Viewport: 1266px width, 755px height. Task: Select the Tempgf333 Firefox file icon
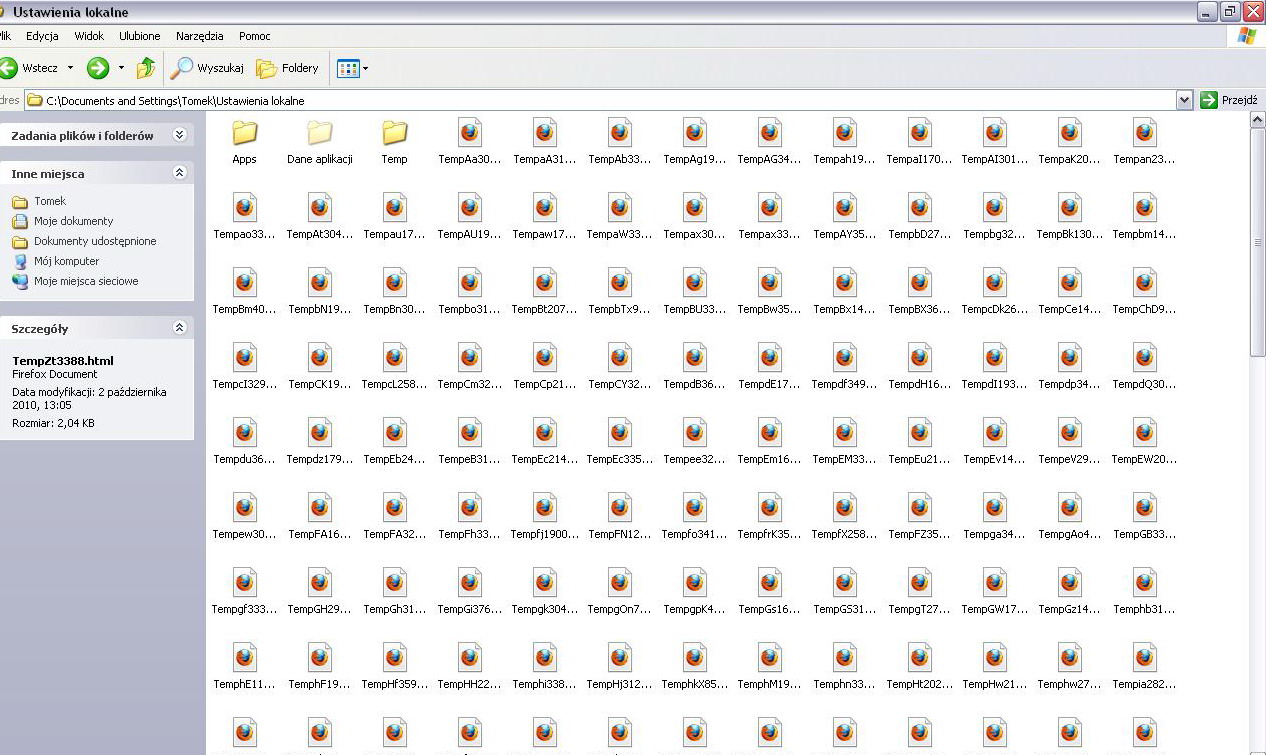click(x=245, y=582)
